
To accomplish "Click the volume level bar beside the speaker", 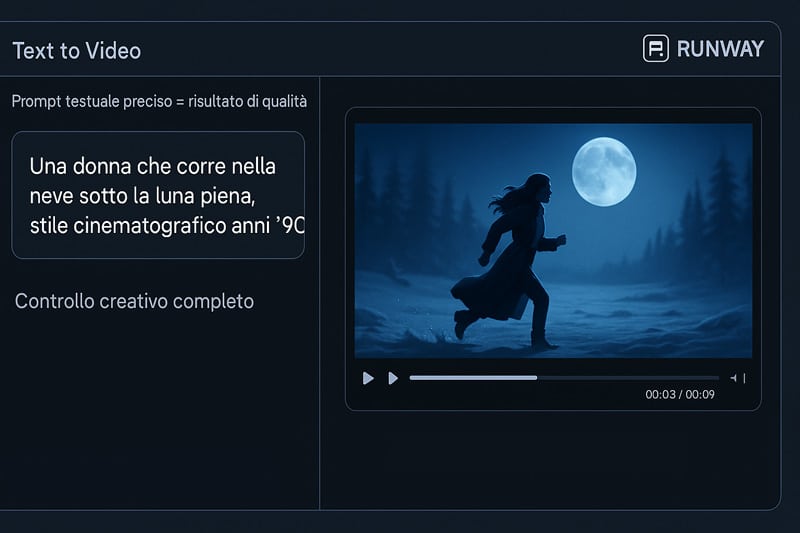I will pyautogui.click(x=744, y=378).
